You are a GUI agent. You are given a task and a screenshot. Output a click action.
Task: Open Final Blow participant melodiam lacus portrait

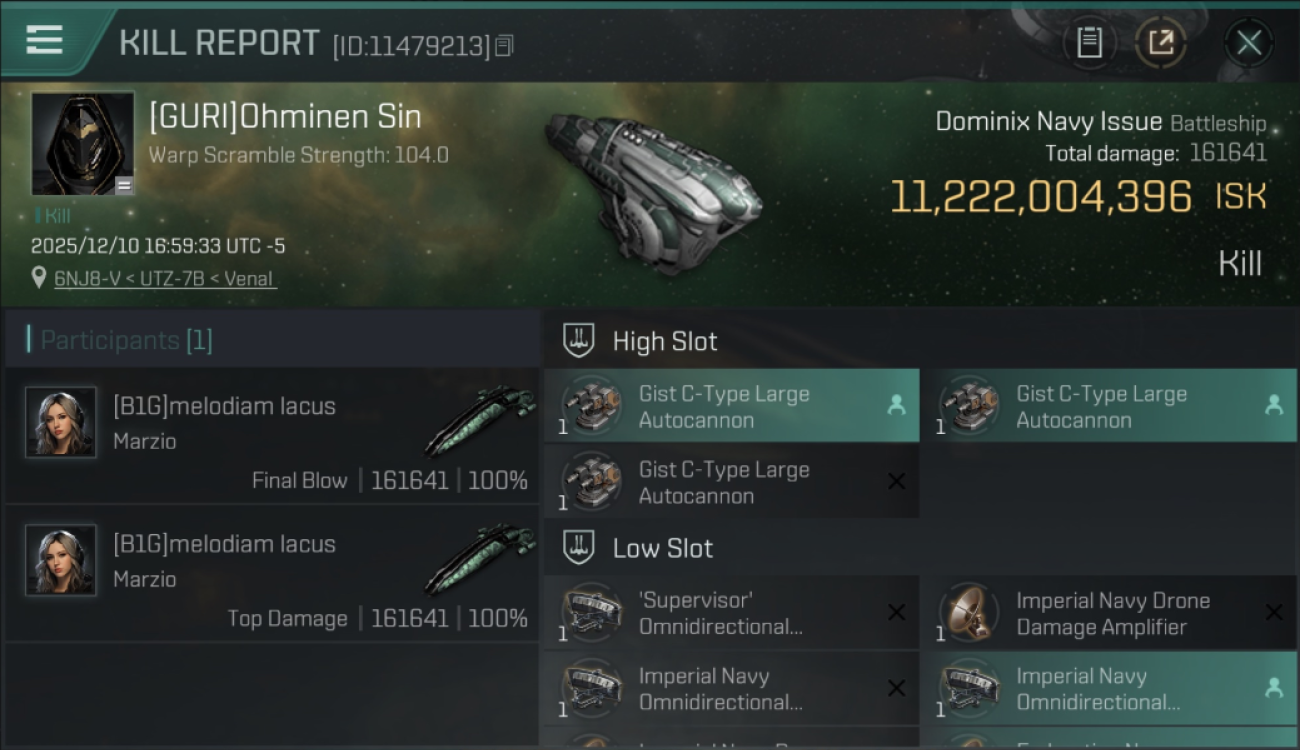point(61,422)
